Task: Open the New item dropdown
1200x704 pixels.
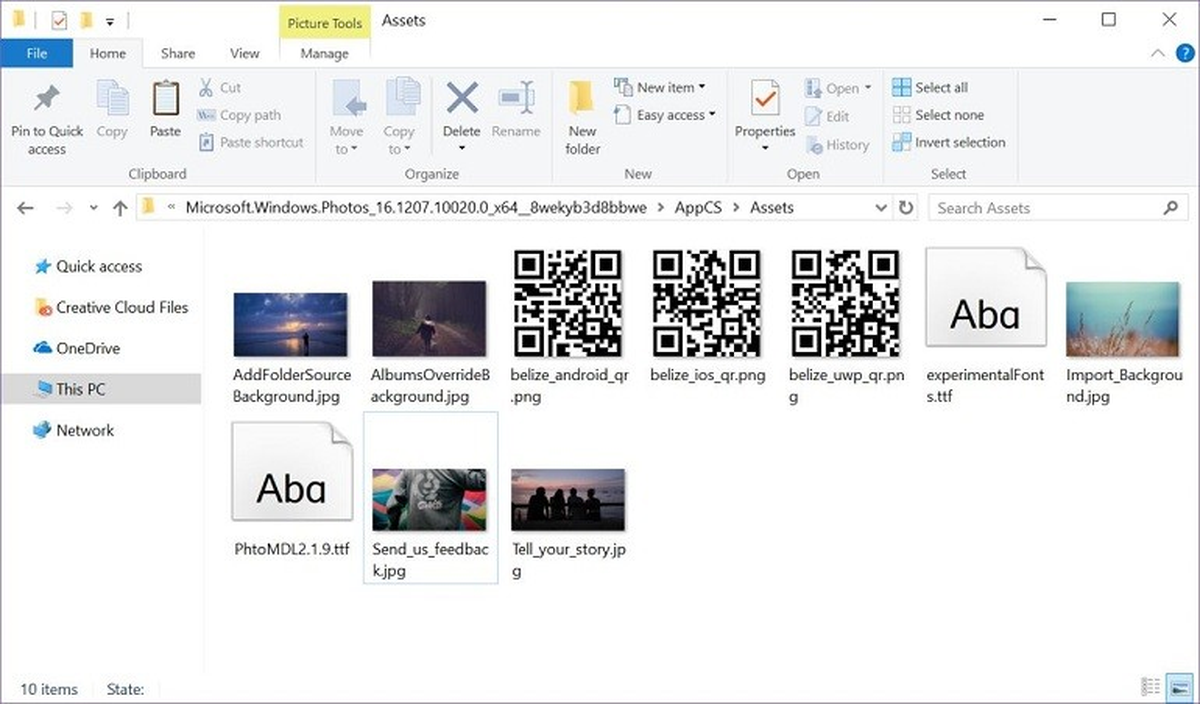Action: point(660,87)
